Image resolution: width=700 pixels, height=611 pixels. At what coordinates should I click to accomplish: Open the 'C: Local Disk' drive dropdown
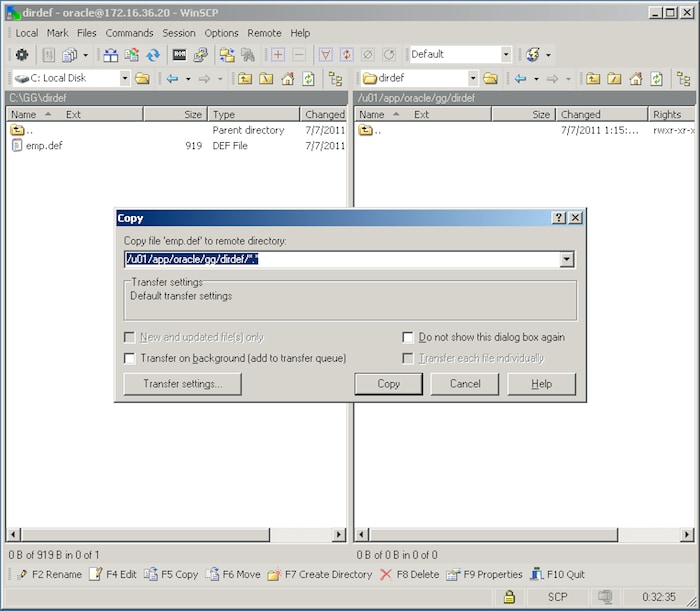125,79
